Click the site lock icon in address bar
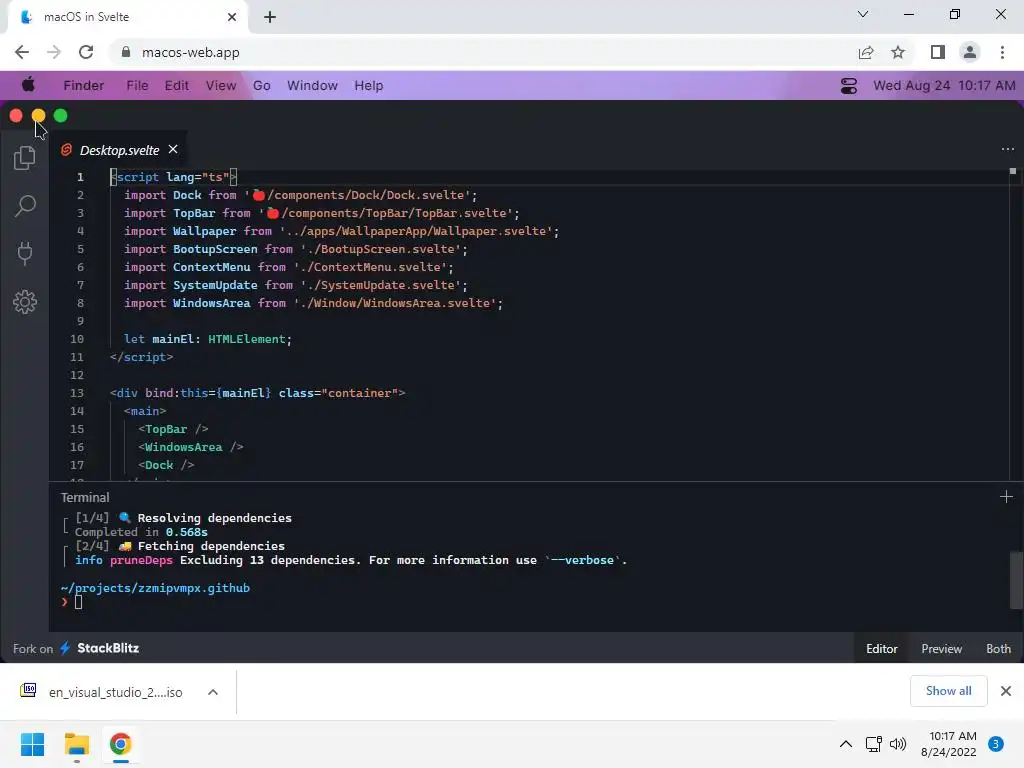This screenshot has width=1024, height=768. point(126,52)
